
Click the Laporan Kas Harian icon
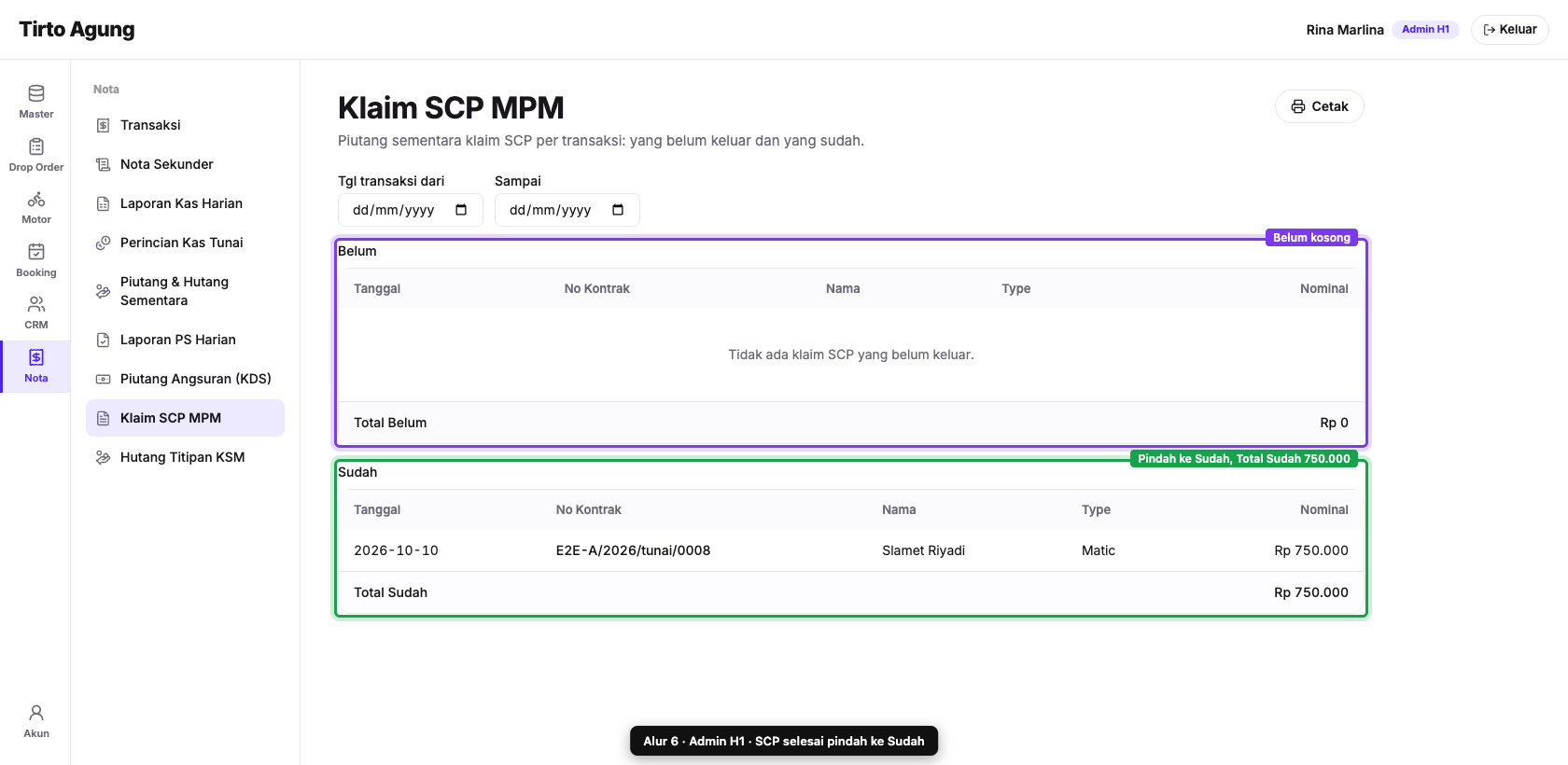pos(104,203)
